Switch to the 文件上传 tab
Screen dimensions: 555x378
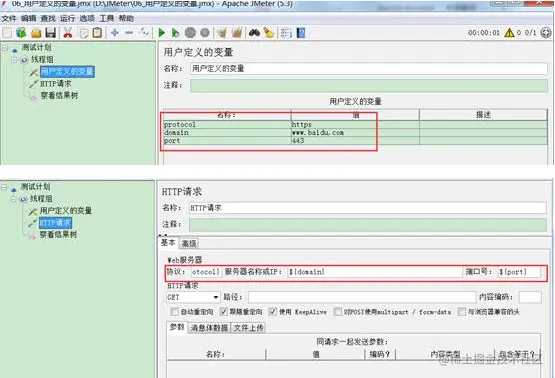tap(248, 328)
